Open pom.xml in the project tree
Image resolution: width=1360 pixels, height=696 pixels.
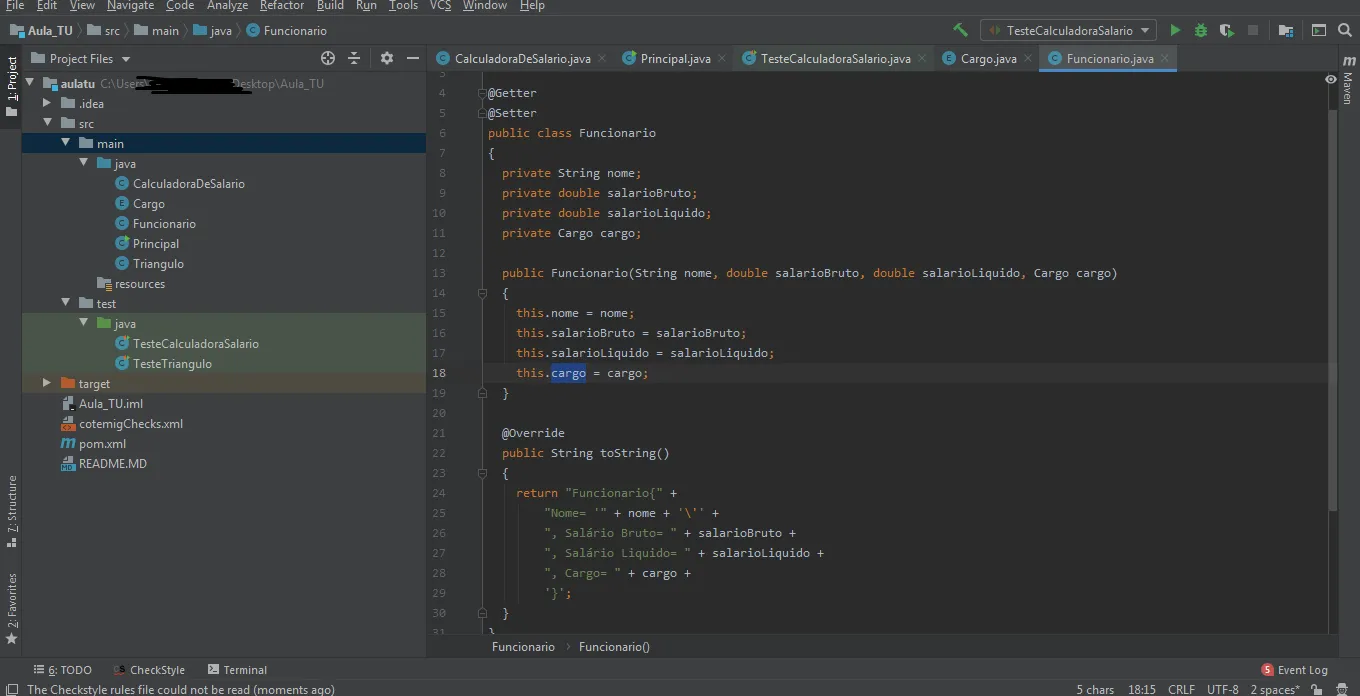[x=102, y=444]
